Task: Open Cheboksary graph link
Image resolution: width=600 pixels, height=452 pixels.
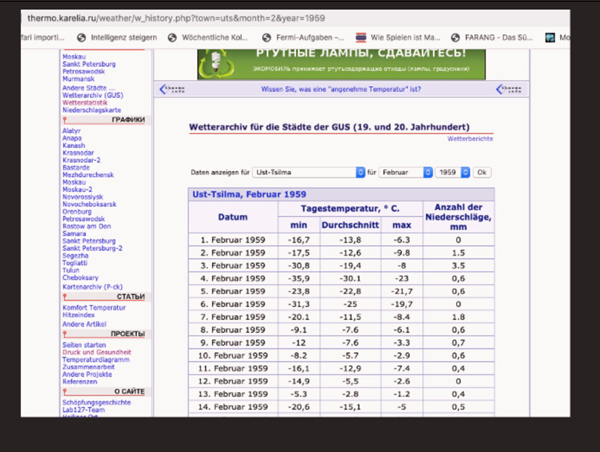Action: (80, 277)
